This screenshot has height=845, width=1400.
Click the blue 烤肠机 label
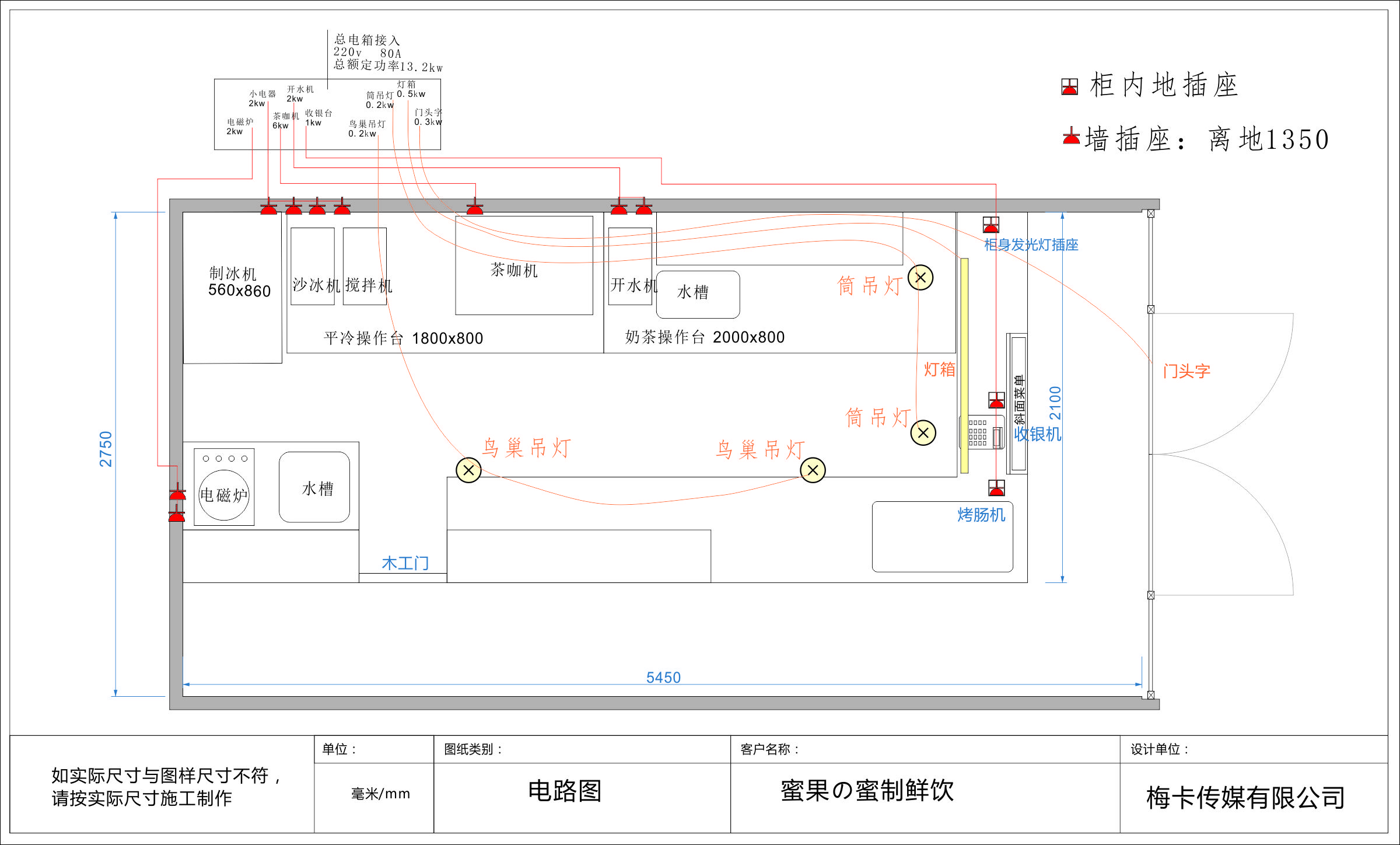point(981,515)
